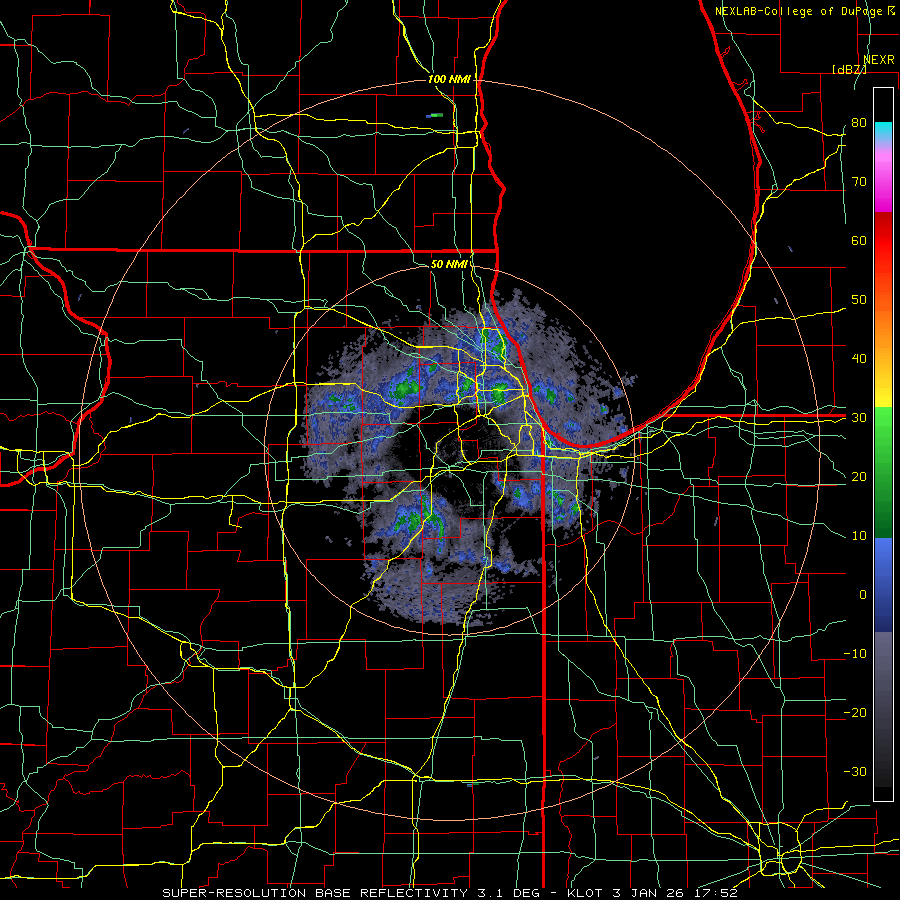
Task: Click the -10 value on dBZ scale
Action: coord(855,654)
